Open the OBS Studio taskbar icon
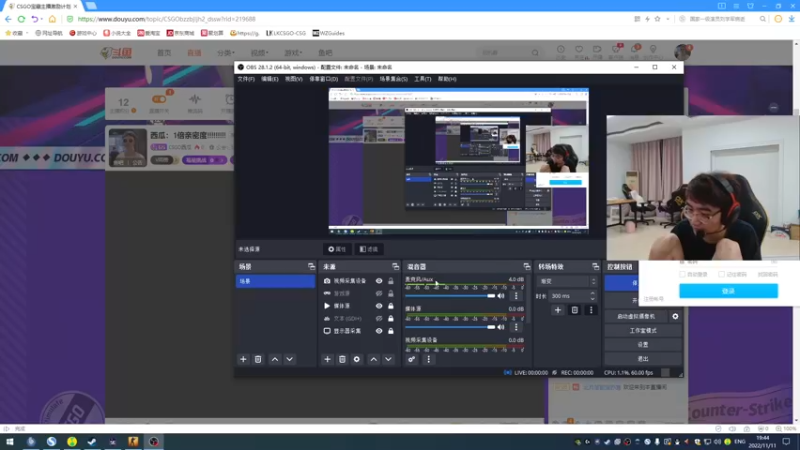Screen dimensions: 800x450 click(x=154, y=442)
